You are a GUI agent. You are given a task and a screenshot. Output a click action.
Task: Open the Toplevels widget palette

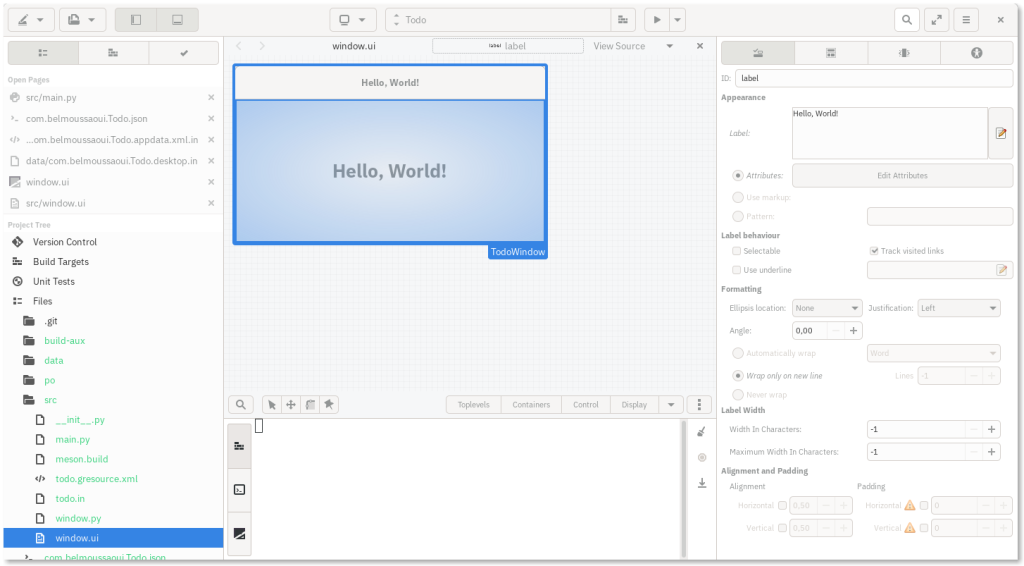pos(473,405)
